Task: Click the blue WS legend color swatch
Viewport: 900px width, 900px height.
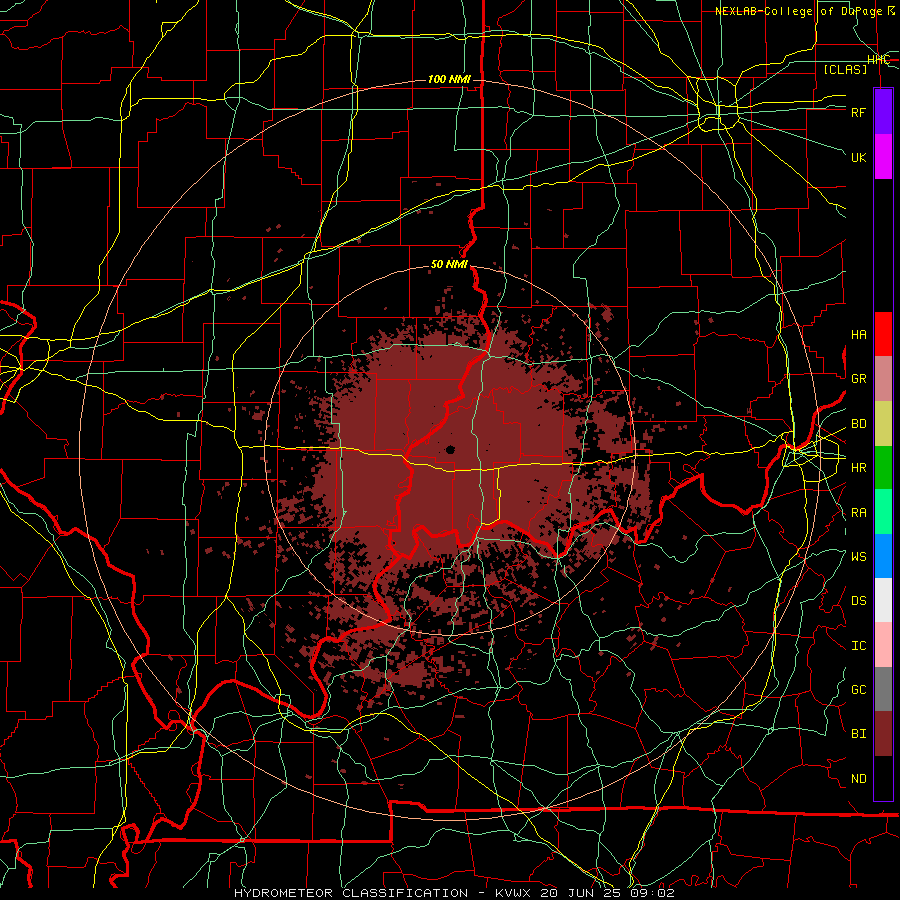Action: pos(883,556)
